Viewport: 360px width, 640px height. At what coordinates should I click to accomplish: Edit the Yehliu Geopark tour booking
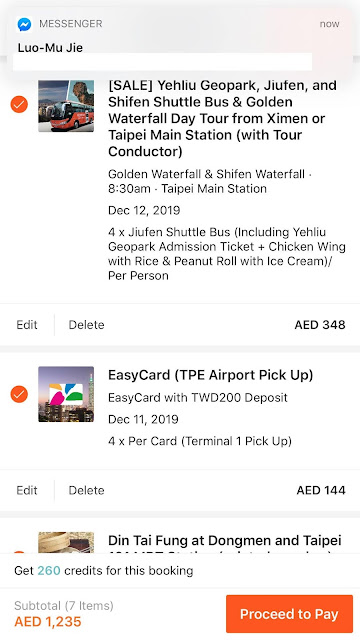(x=27, y=325)
